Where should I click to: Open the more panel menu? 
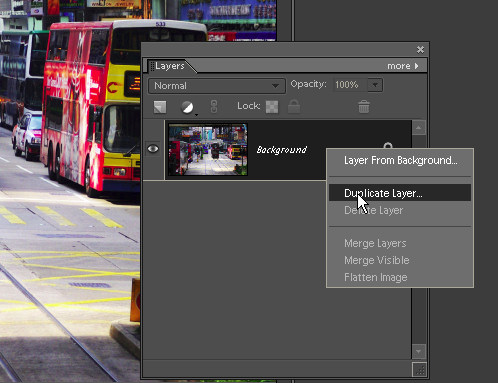[x=403, y=66]
